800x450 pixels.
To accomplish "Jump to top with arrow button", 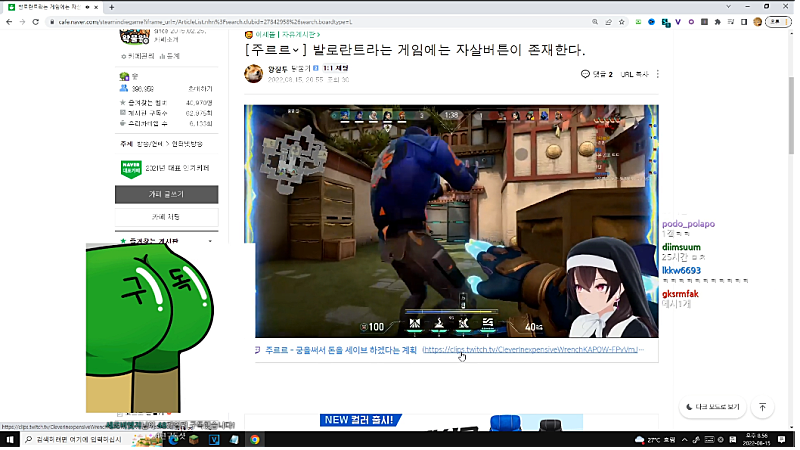I will [x=763, y=407].
